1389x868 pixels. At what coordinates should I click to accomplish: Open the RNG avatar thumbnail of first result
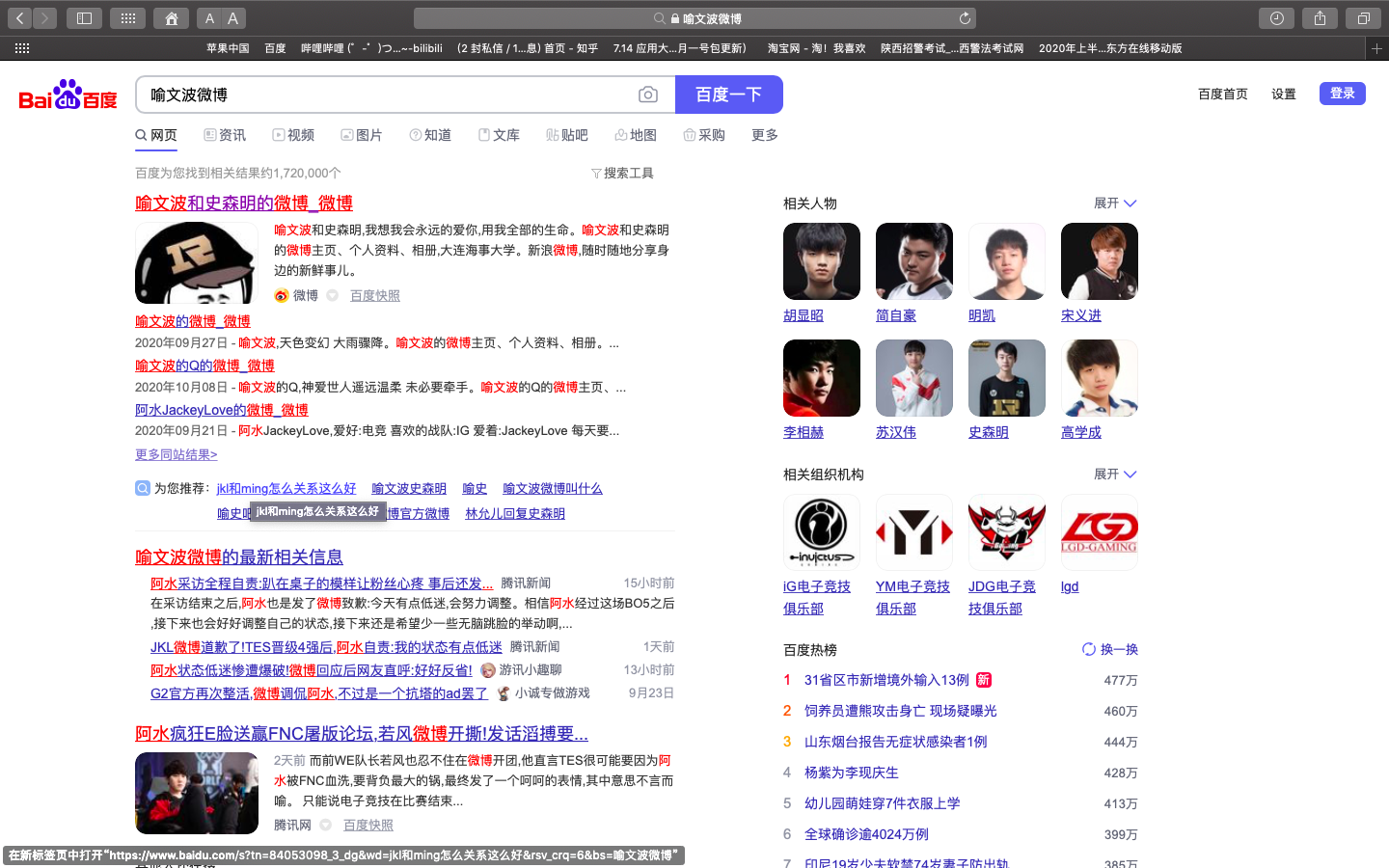click(x=197, y=263)
